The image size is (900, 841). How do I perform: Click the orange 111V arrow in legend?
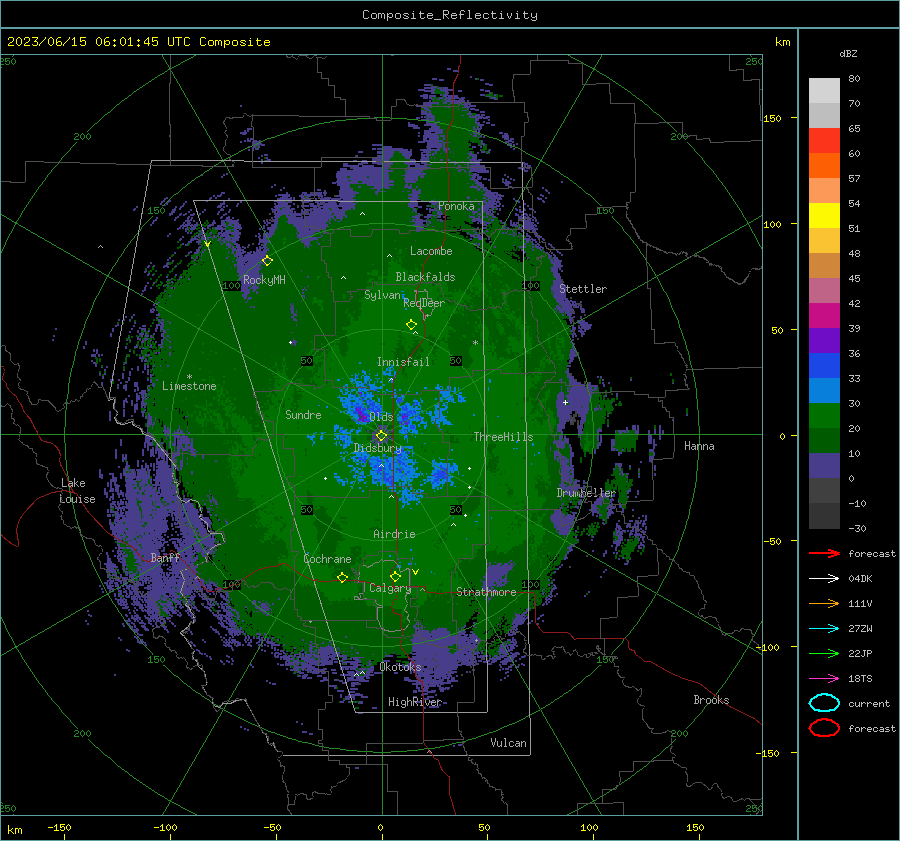pos(824,603)
